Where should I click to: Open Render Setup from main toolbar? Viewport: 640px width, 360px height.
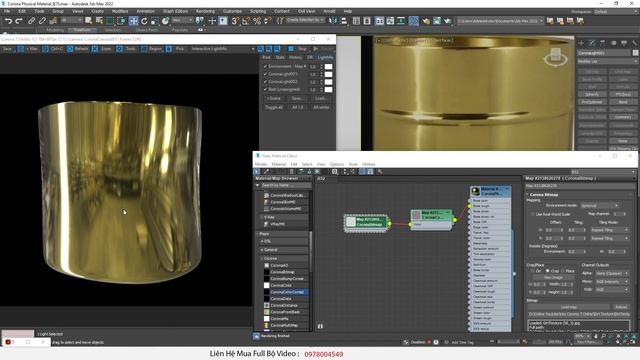pos(426,21)
